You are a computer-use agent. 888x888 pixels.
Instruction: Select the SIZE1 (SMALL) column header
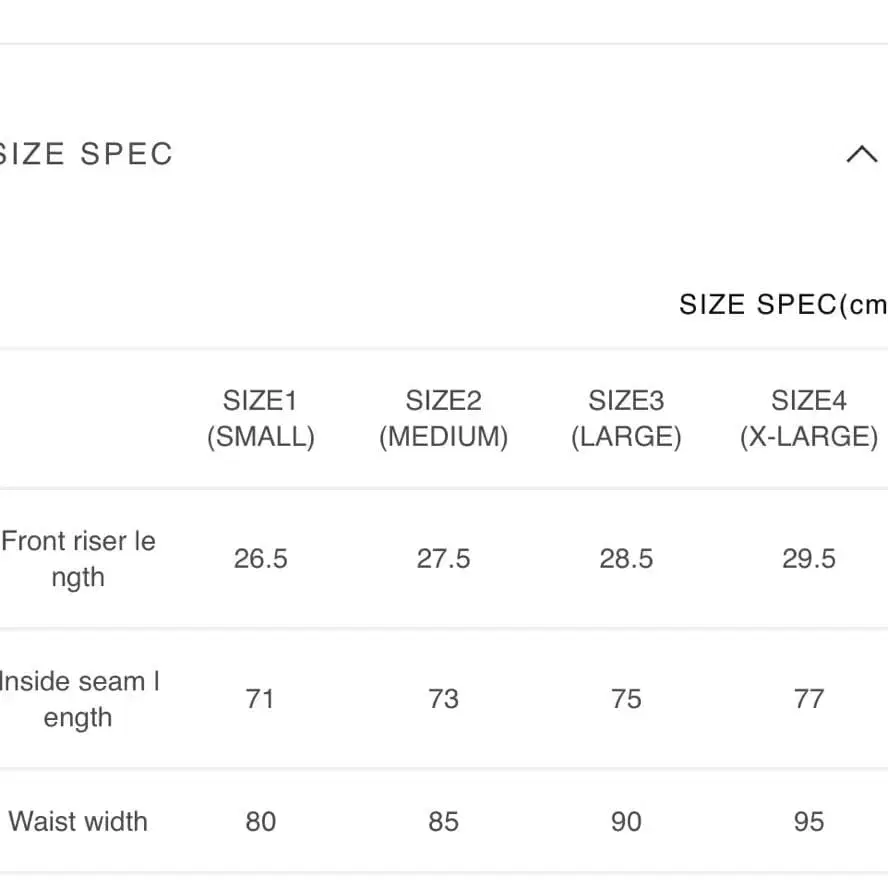[260, 419]
